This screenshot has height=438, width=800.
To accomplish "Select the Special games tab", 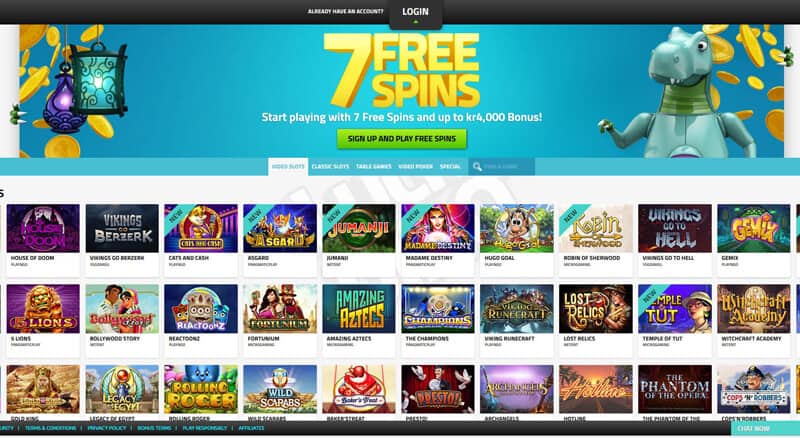I will click(x=450, y=166).
